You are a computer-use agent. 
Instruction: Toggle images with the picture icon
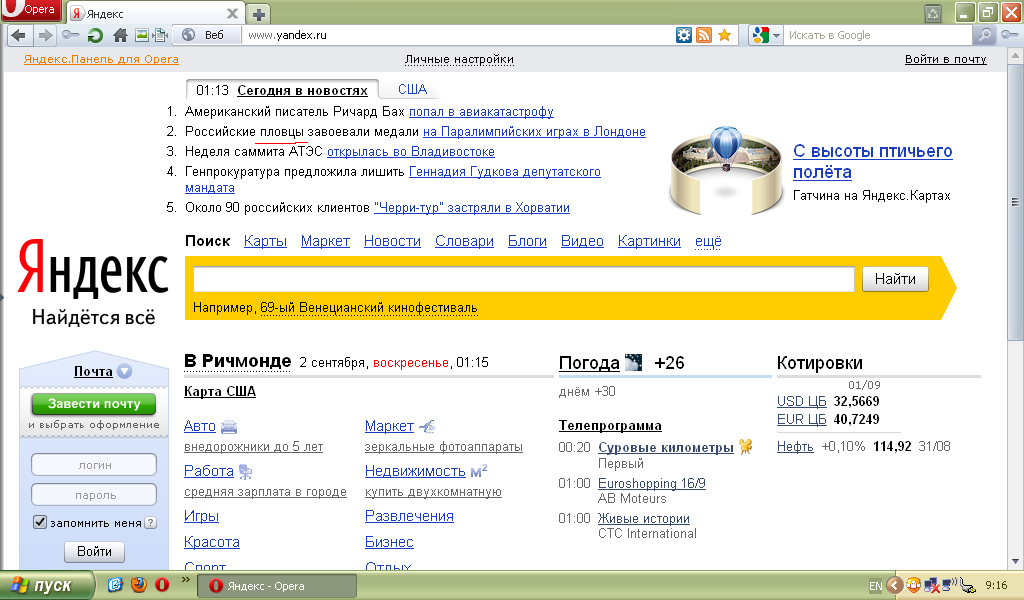click(x=141, y=35)
